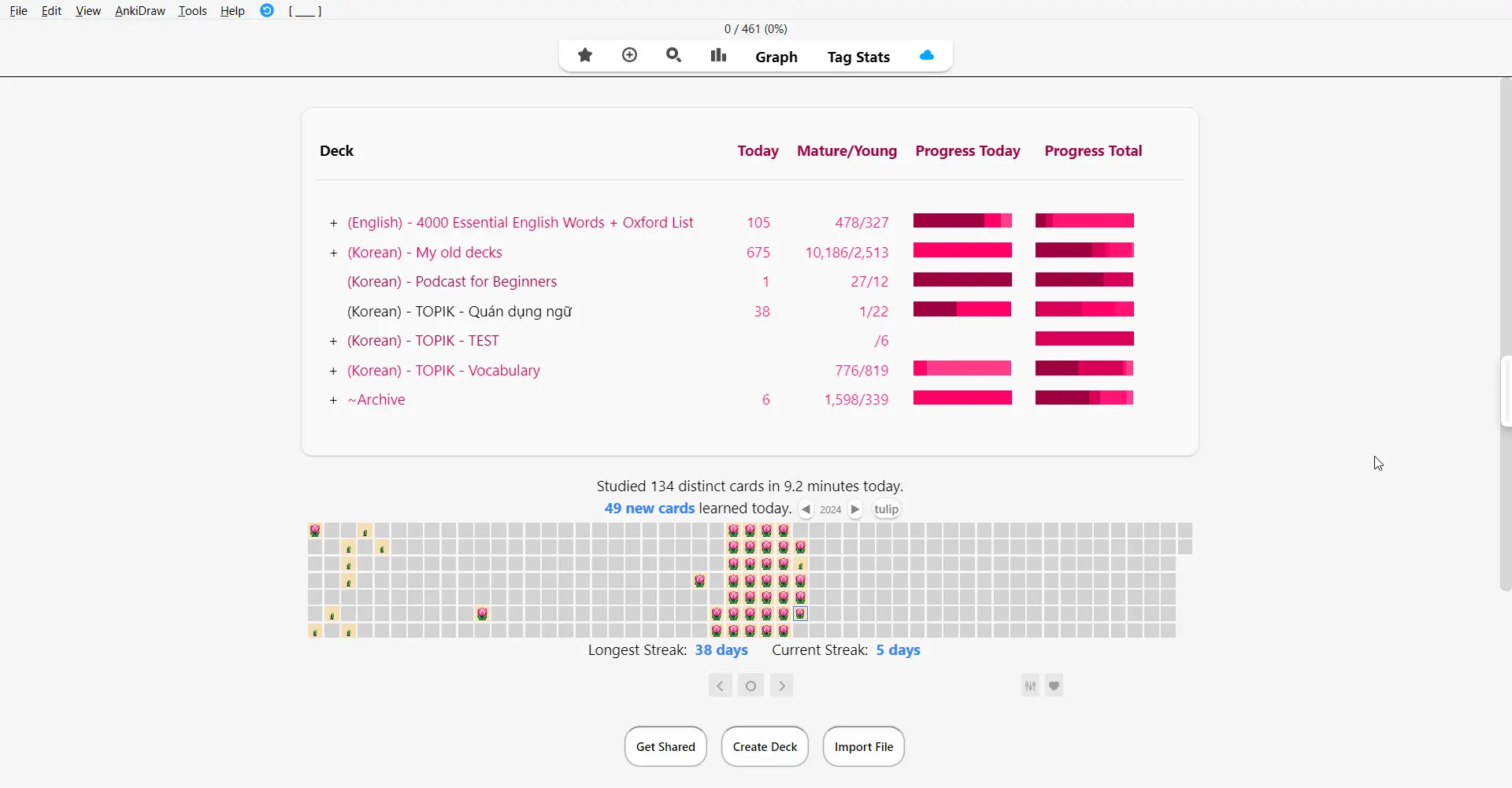Click the Progress Today column header
Viewport: 1512px width, 788px height.
(x=968, y=151)
